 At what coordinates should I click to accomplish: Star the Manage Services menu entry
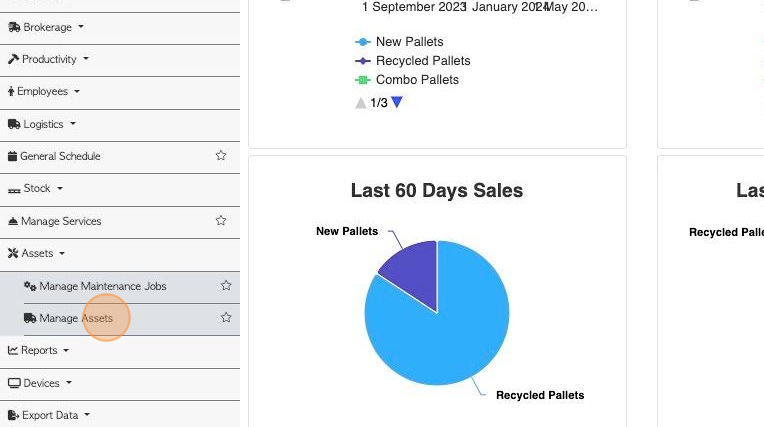[x=221, y=220]
